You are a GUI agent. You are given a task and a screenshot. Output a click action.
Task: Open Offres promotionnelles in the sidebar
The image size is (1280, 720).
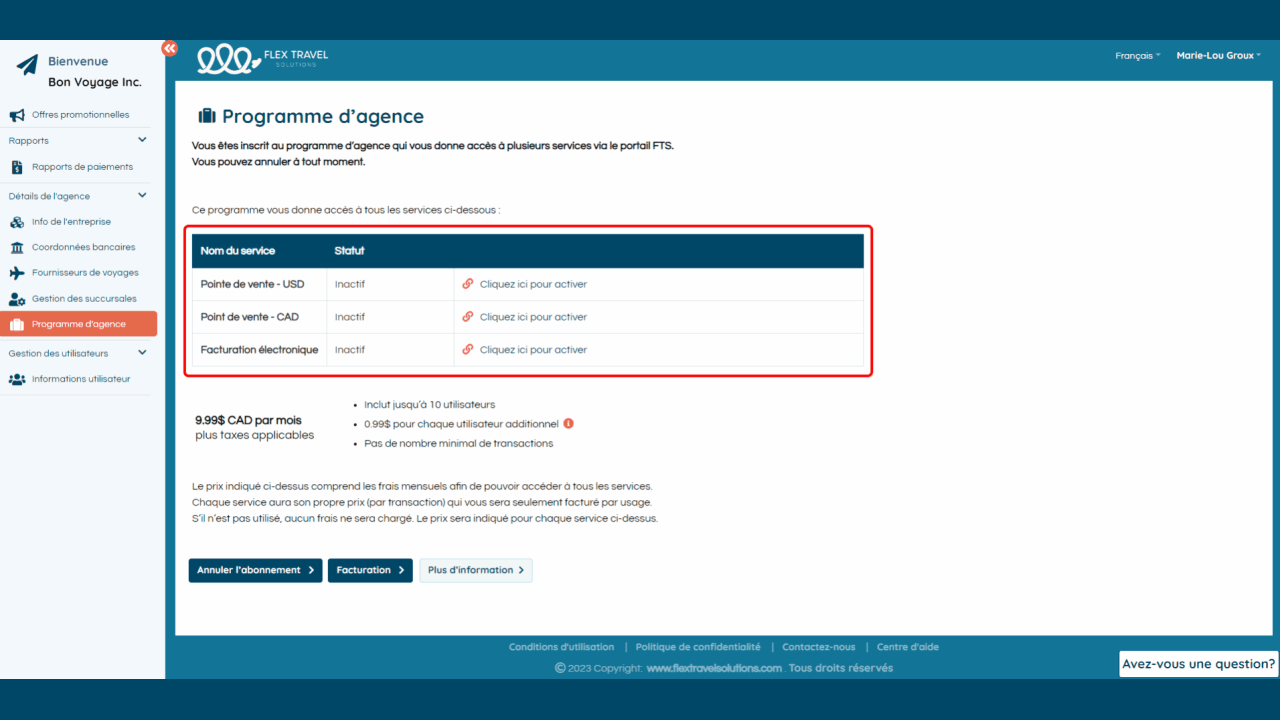(80, 115)
